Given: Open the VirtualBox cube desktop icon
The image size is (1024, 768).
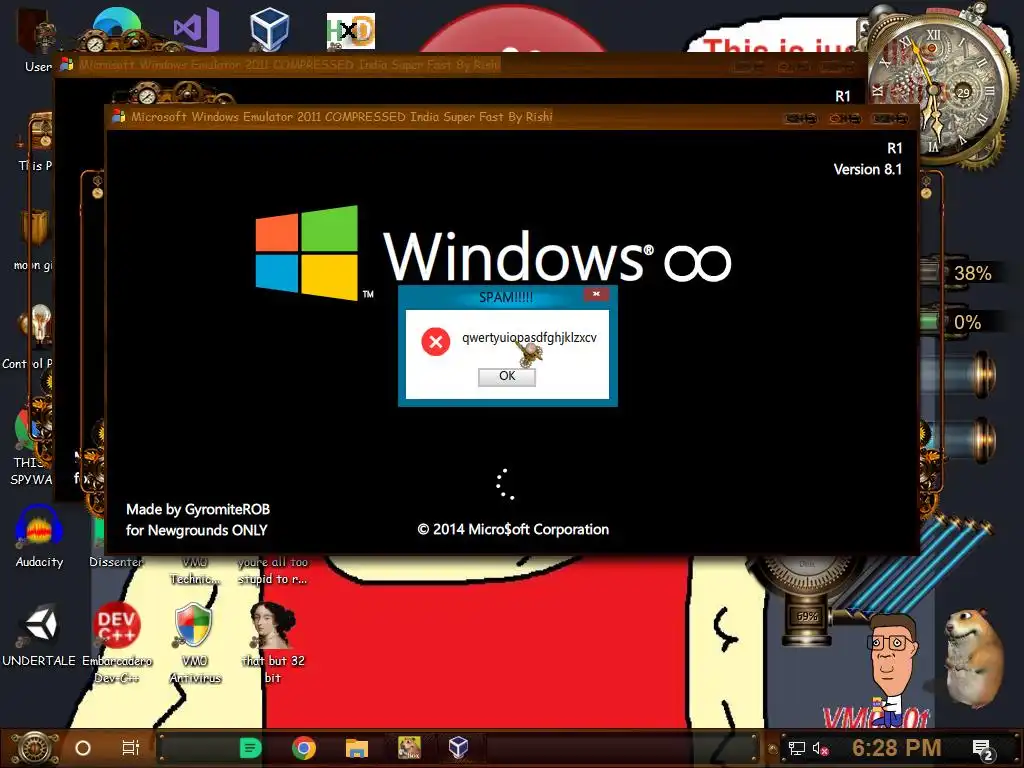Looking at the screenshot, I should 269,29.
